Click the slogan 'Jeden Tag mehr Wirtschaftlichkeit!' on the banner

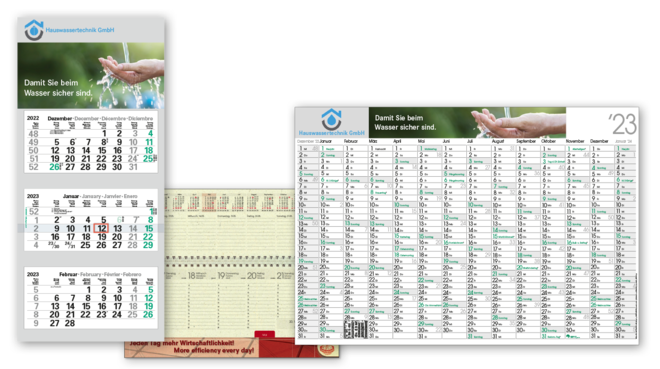pyautogui.click(x=182, y=343)
